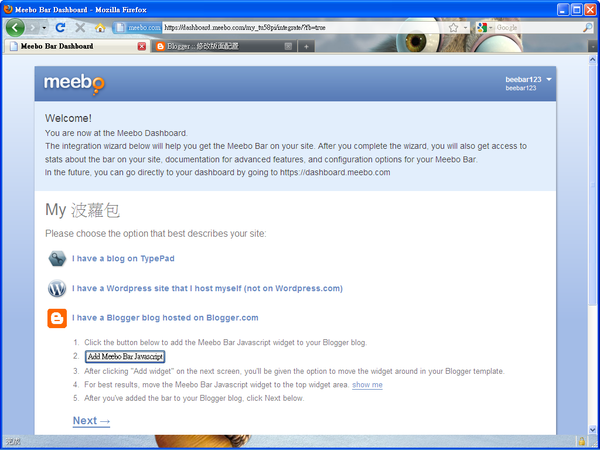Click the Welcome! heading text
Viewport: 600px width, 450px height.
(68, 118)
